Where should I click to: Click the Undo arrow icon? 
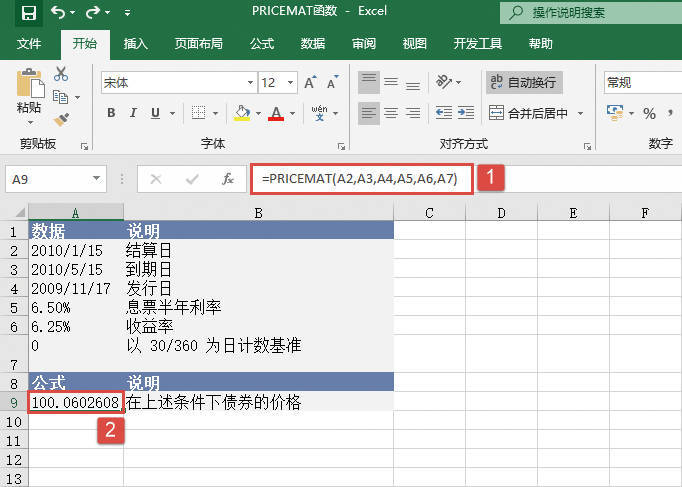point(59,13)
